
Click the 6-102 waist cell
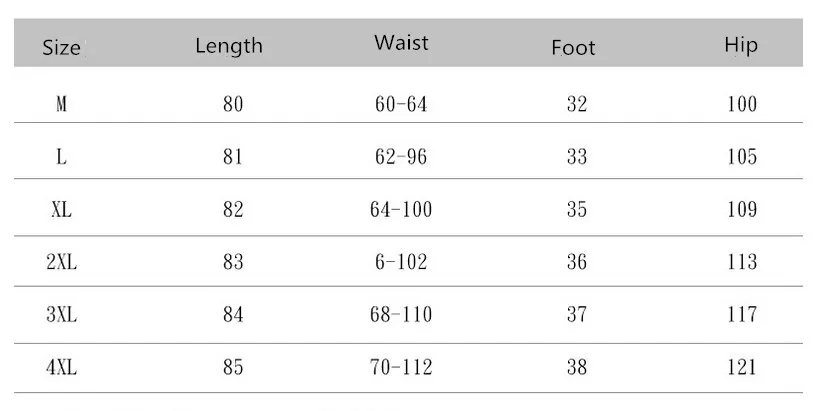point(399,262)
